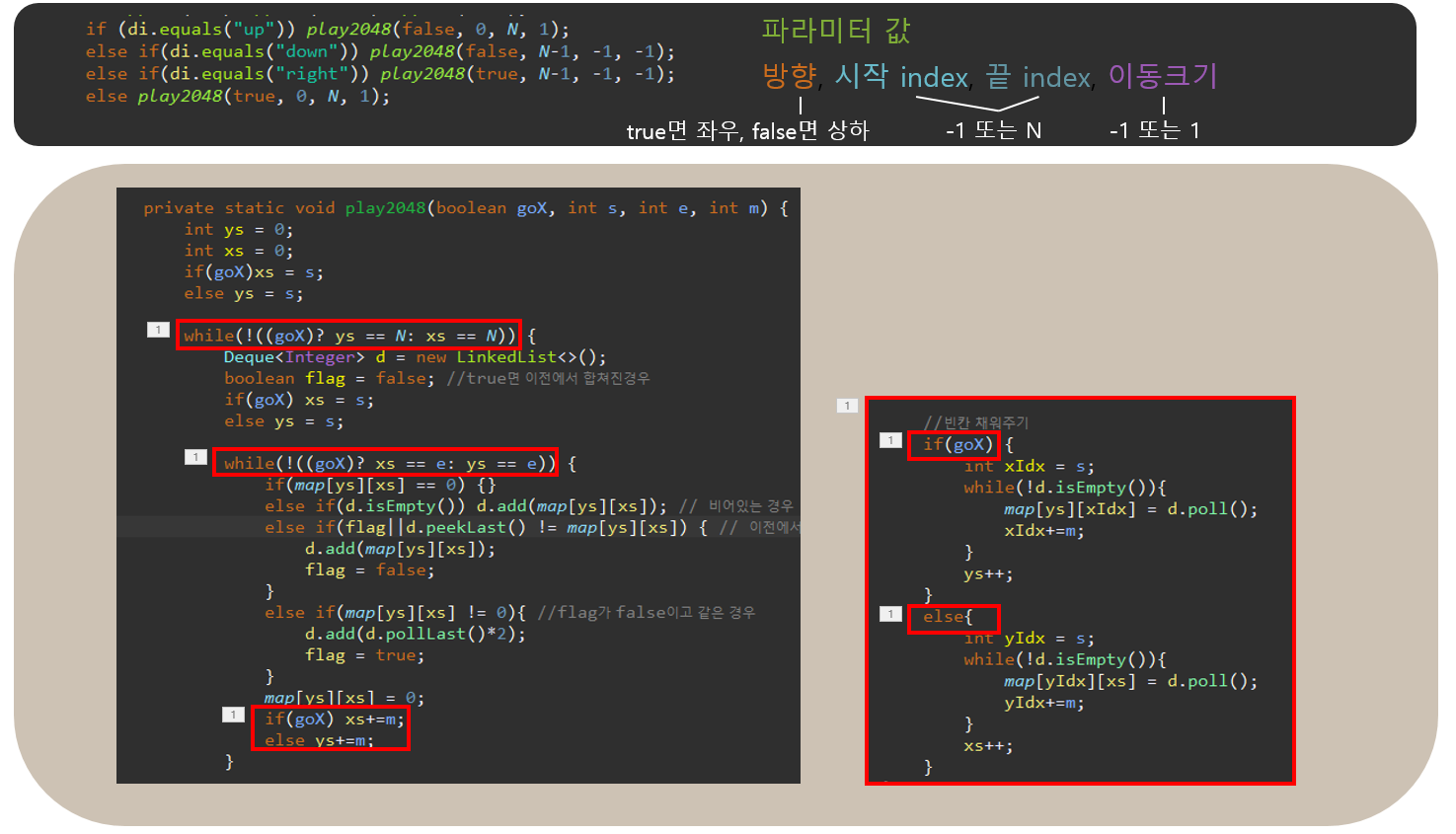Click the 'Deque<Integer> d = new LinkedList<>();' line
This screenshot has width=1456, height=834.
[x=415, y=357]
